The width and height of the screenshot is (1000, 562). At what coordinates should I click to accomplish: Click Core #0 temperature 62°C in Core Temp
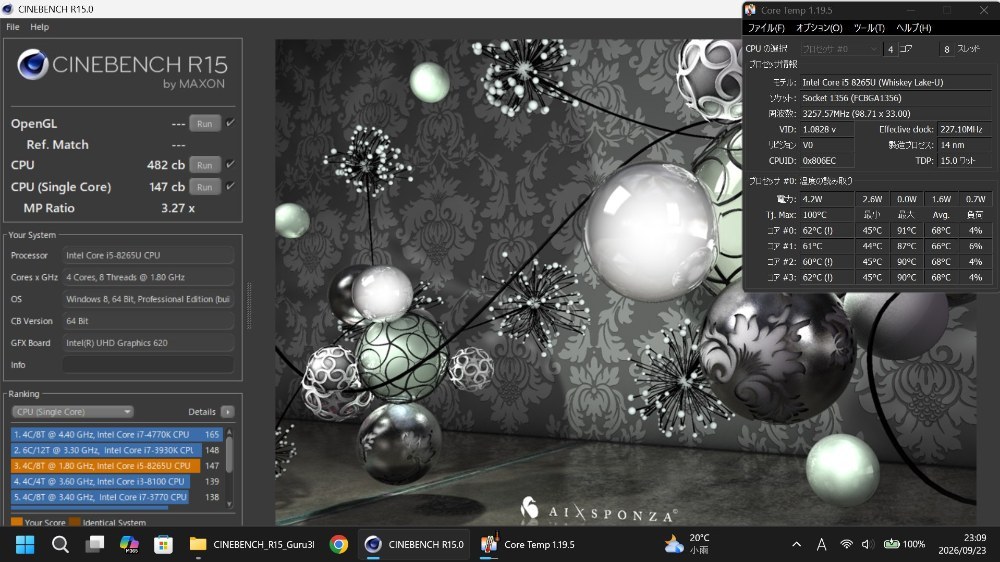[827, 230]
